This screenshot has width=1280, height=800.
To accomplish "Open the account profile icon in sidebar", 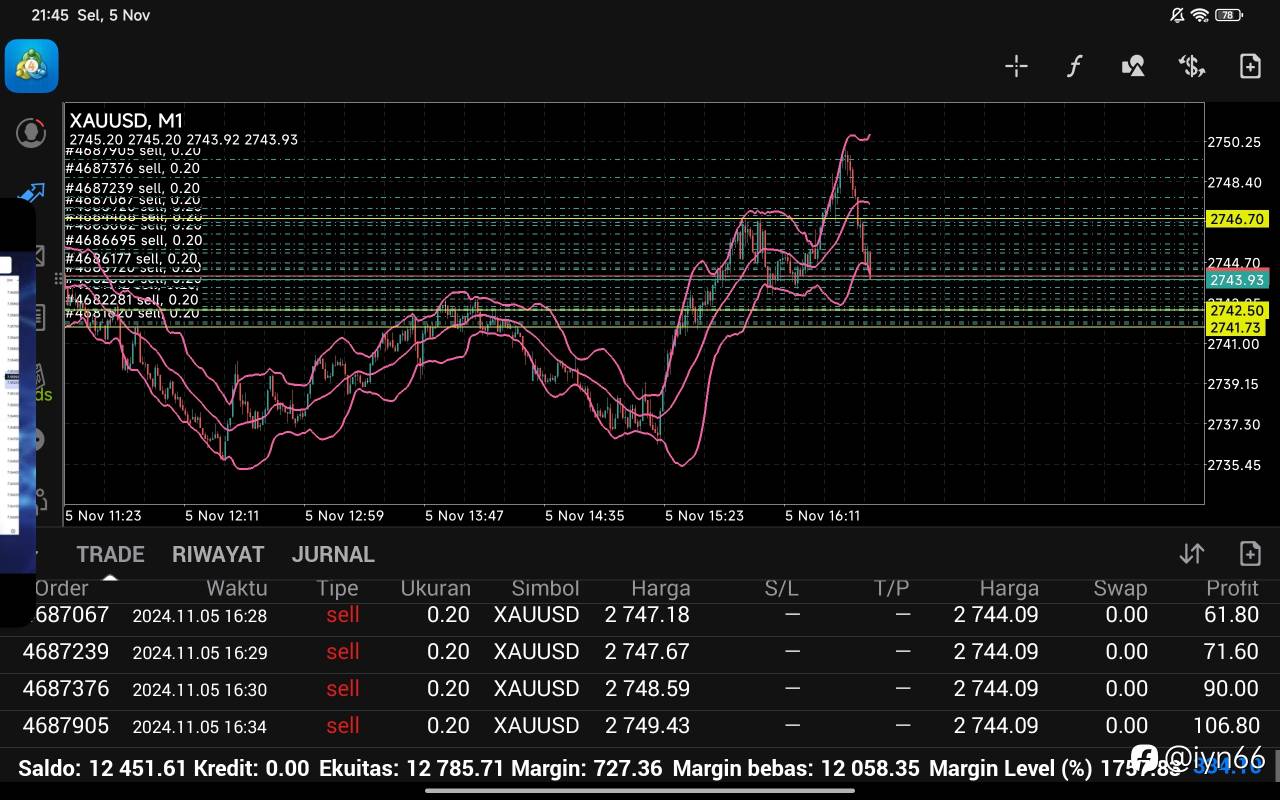I will [x=32, y=132].
